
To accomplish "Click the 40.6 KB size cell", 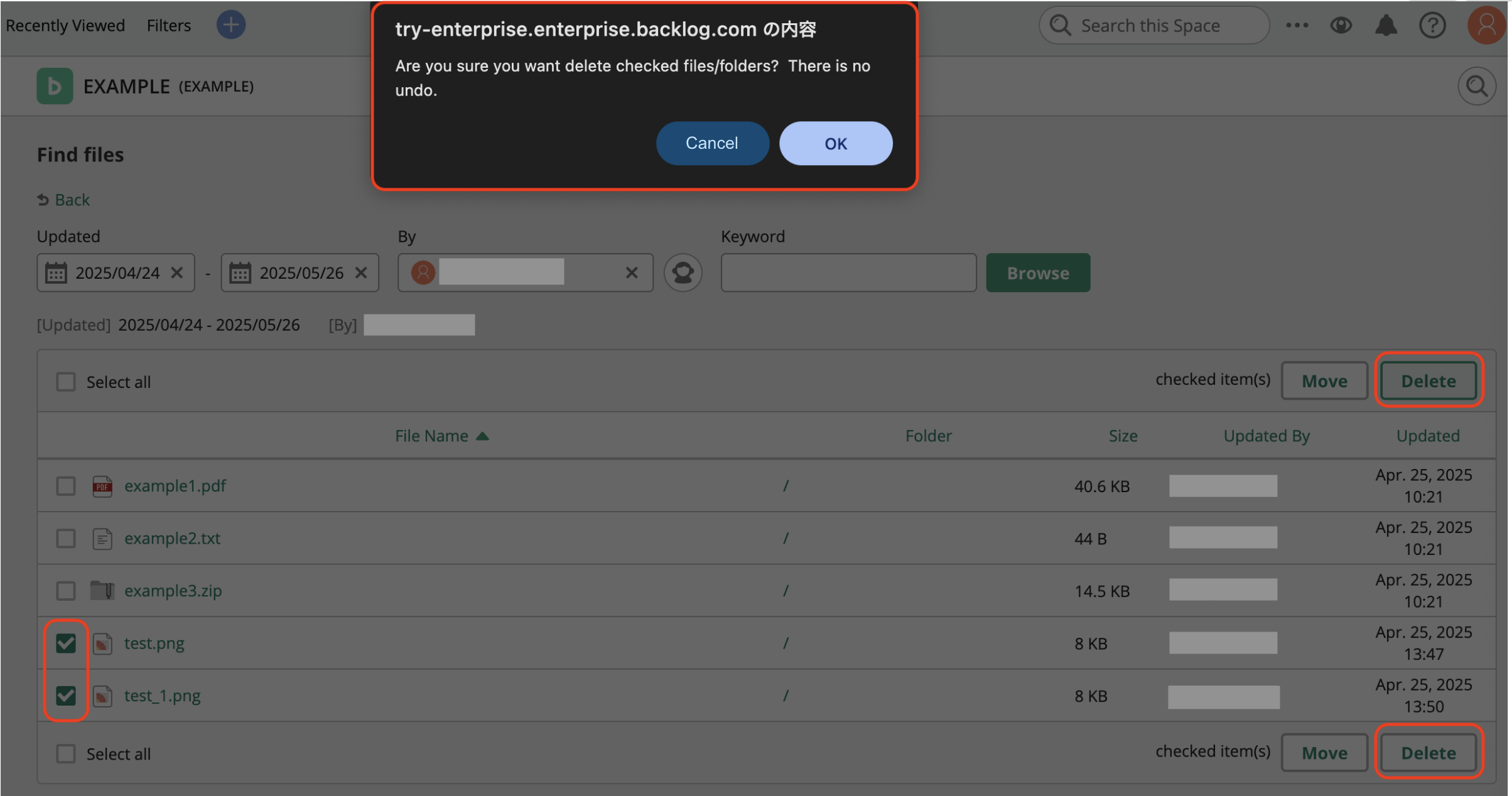I will [x=1102, y=487].
